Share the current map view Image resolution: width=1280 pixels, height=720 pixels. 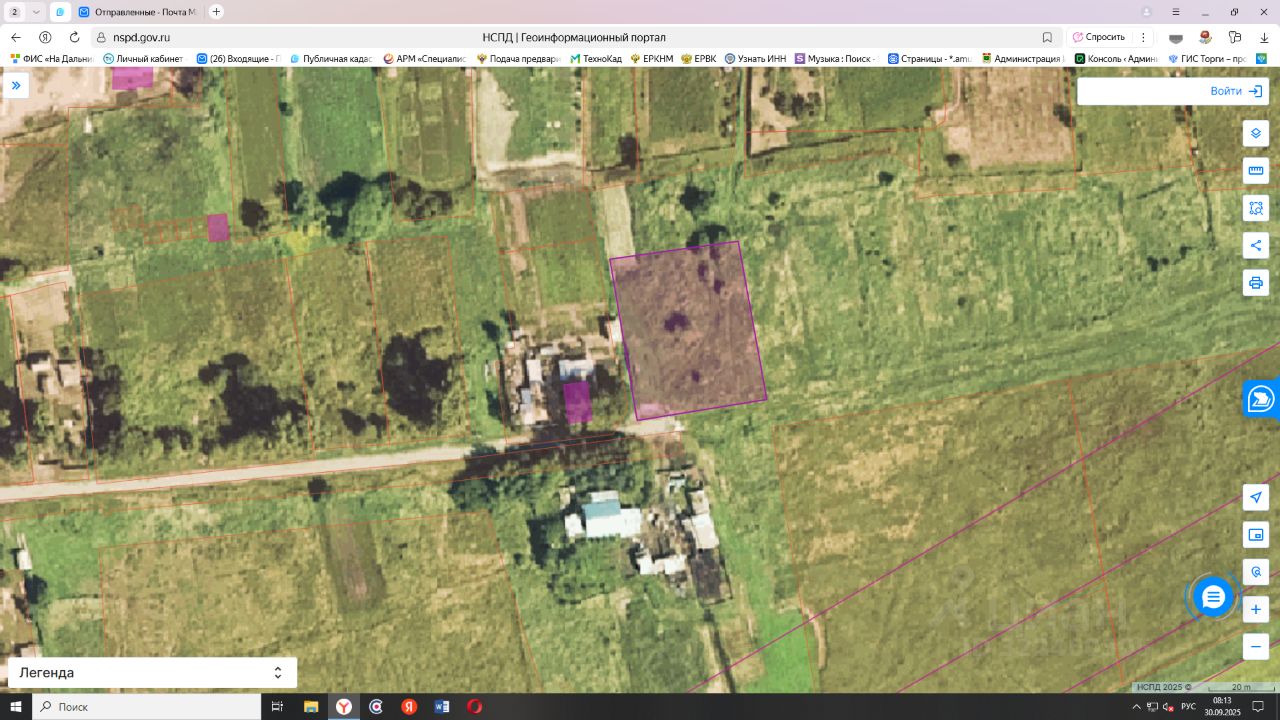1256,245
